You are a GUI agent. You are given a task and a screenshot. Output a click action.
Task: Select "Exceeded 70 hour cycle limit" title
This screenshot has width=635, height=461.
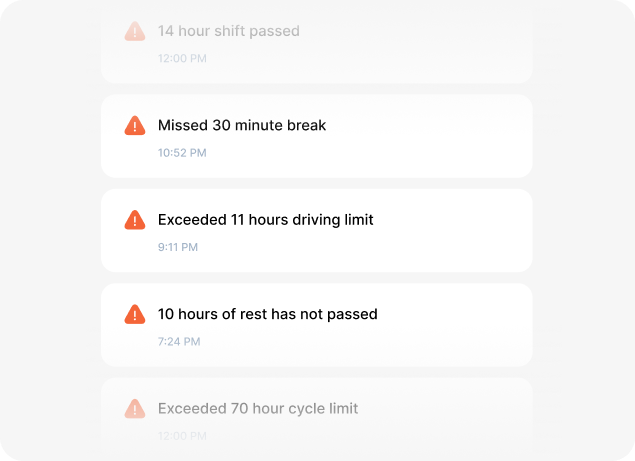pyautogui.click(x=258, y=408)
